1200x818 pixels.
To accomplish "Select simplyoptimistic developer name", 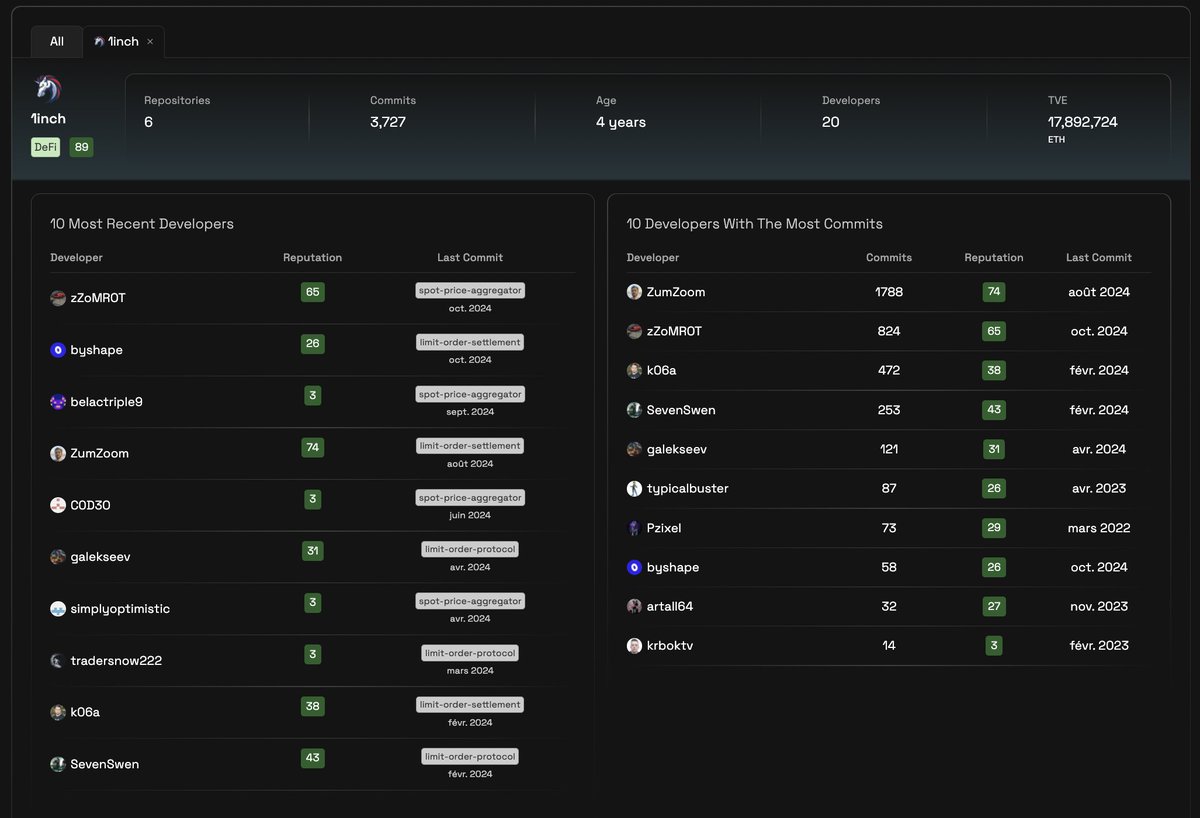I will click(120, 609).
